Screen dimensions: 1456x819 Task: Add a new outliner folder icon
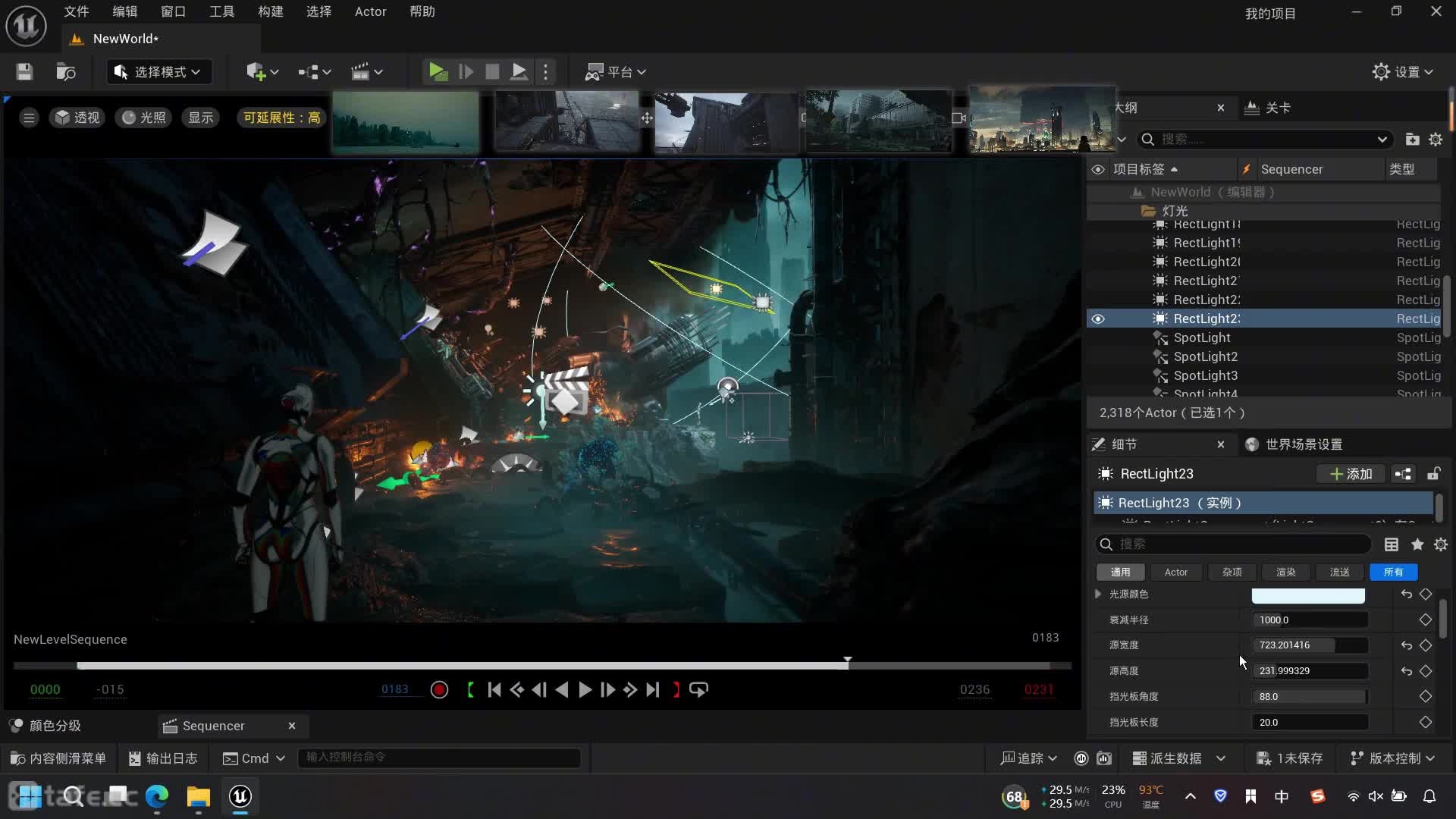tap(1412, 140)
